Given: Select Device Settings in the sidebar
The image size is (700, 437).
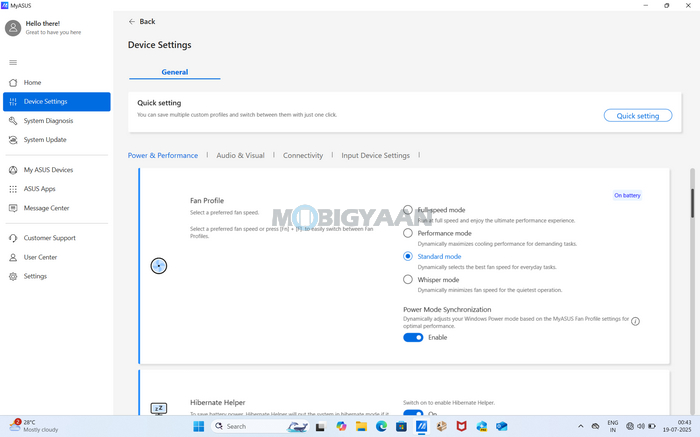Looking at the screenshot, I should click(x=57, y=102).
